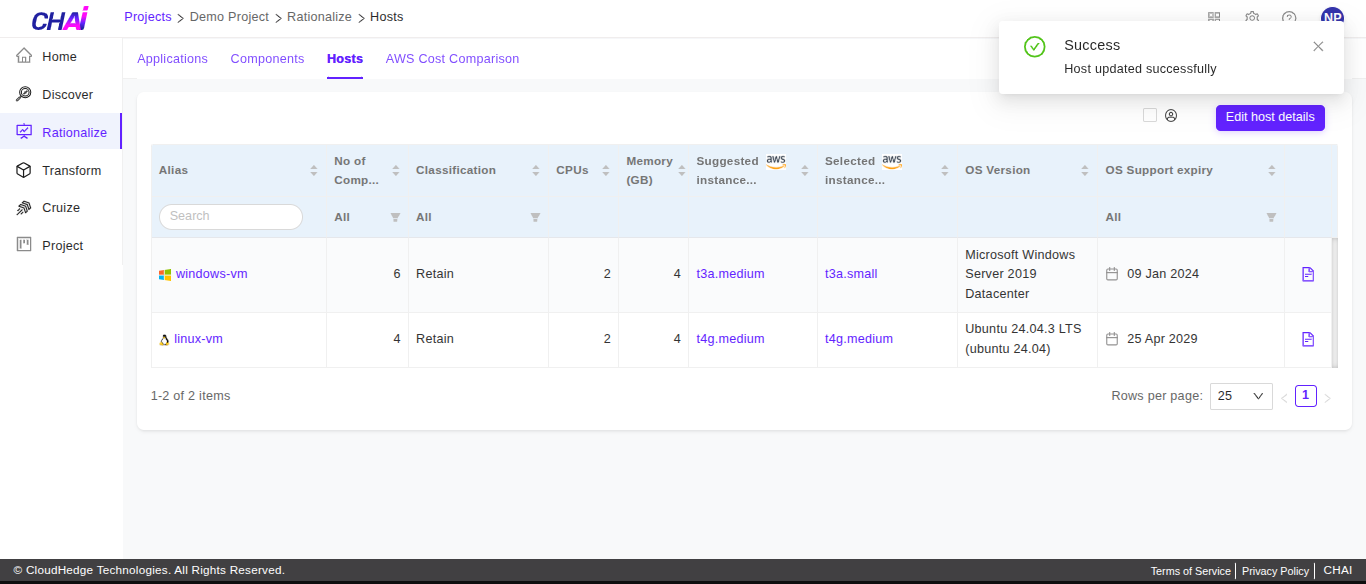Viewport: 1366px width, 584px height.
Task: Open the OS Support expiry filter
Action: pyautogui.click(x=1271, y=217)
